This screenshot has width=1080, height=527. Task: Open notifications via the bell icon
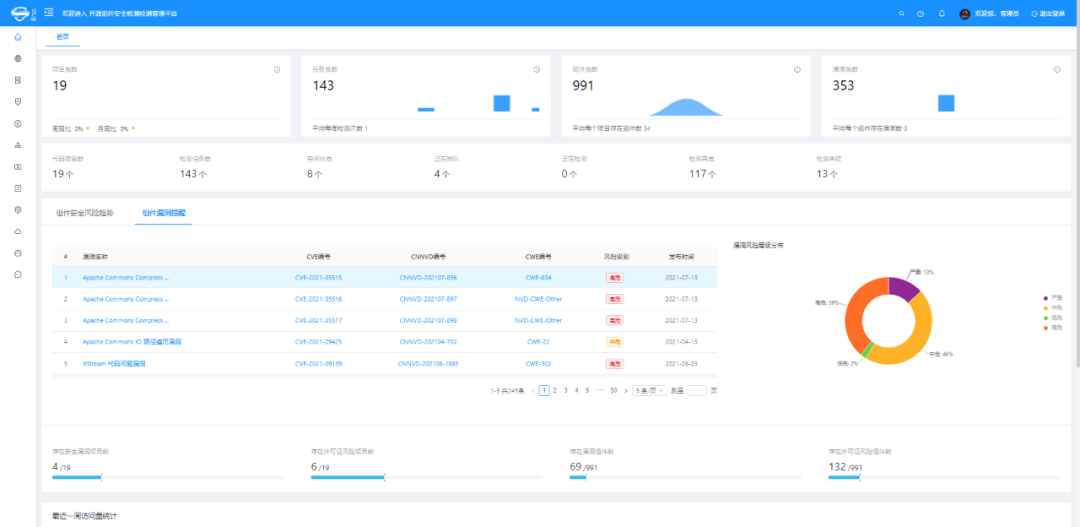pyautogui.click(x=941, y=14)
